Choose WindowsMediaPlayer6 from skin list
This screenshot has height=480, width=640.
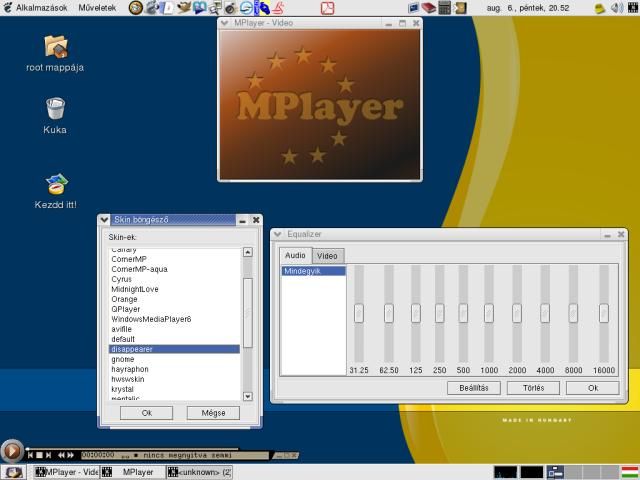click(x=151, y=319)
